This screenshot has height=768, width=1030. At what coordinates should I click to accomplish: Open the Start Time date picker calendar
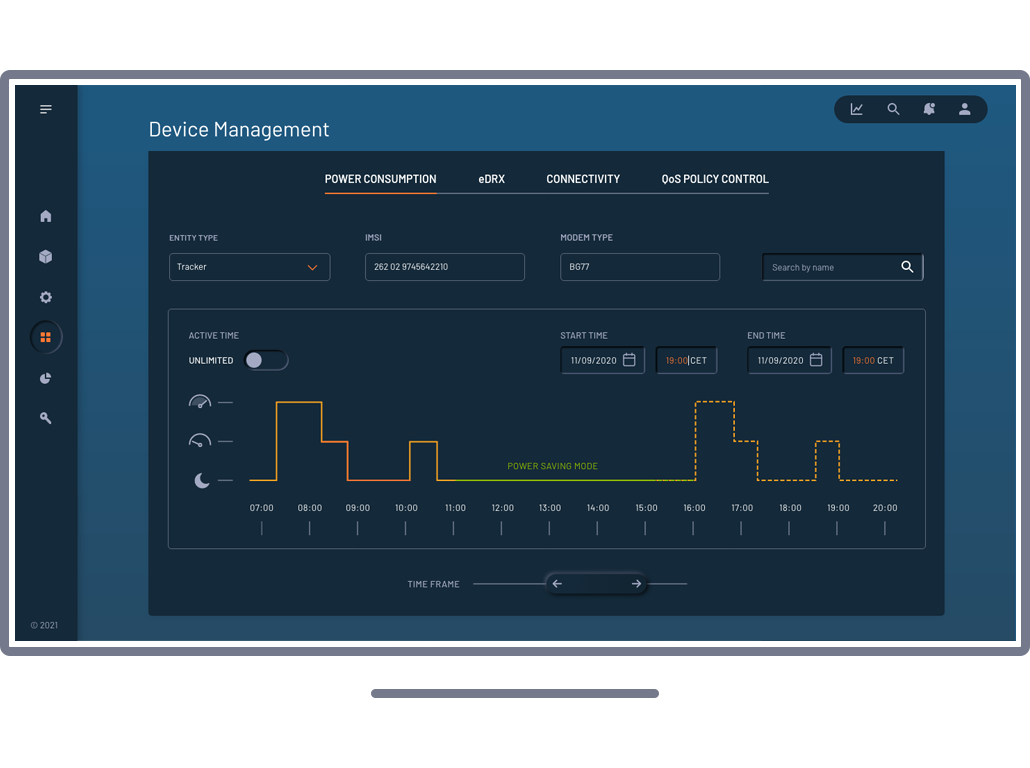coord(629,360)
